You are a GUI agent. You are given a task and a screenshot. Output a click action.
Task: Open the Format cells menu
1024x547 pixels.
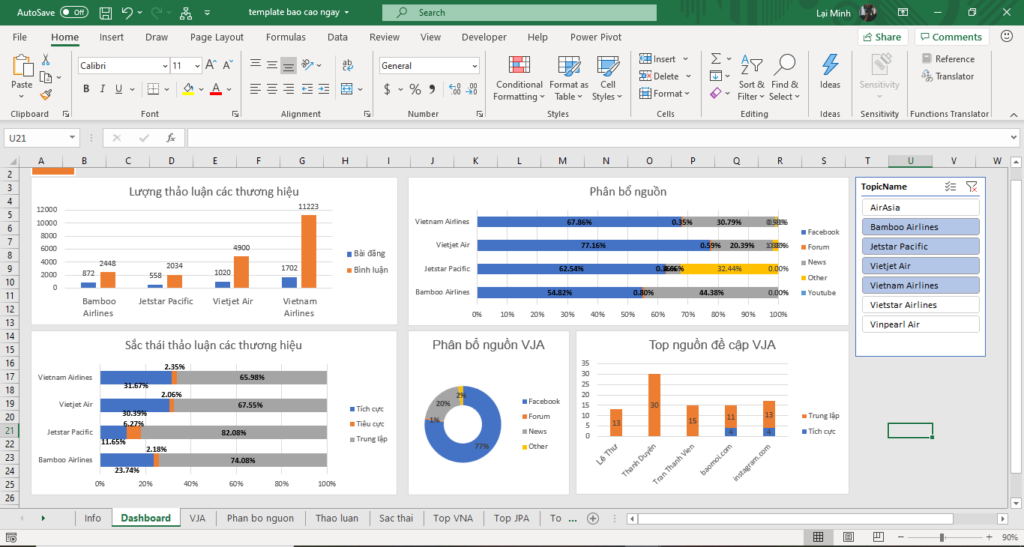[664, 94]
